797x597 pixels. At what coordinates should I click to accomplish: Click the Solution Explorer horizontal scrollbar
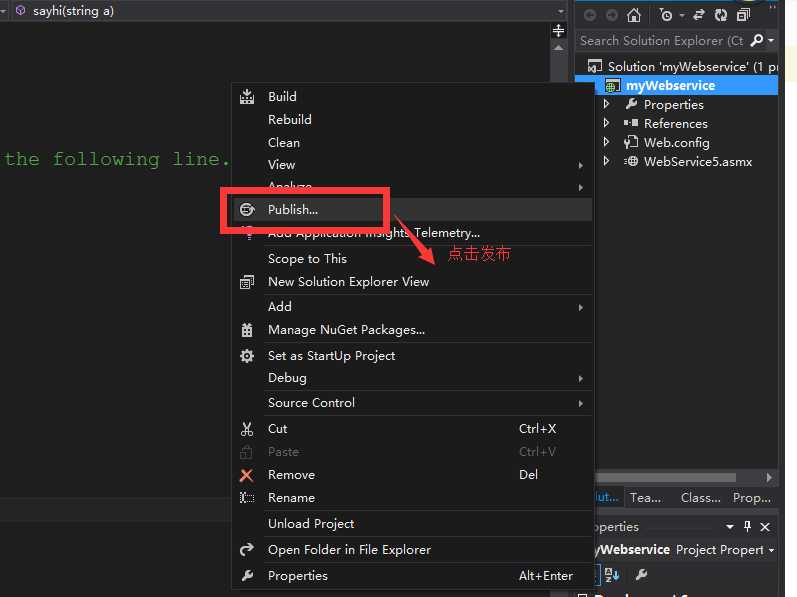point(666,478)
